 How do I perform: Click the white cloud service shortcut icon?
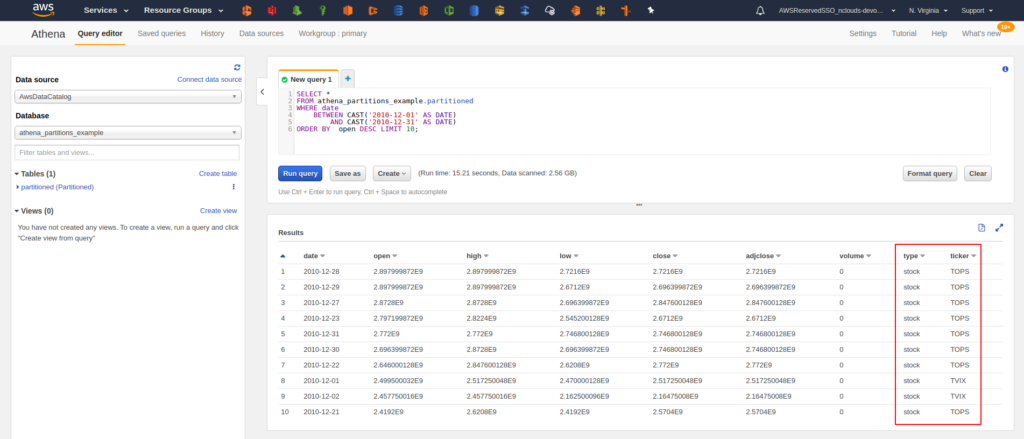(x=550, y=10)
